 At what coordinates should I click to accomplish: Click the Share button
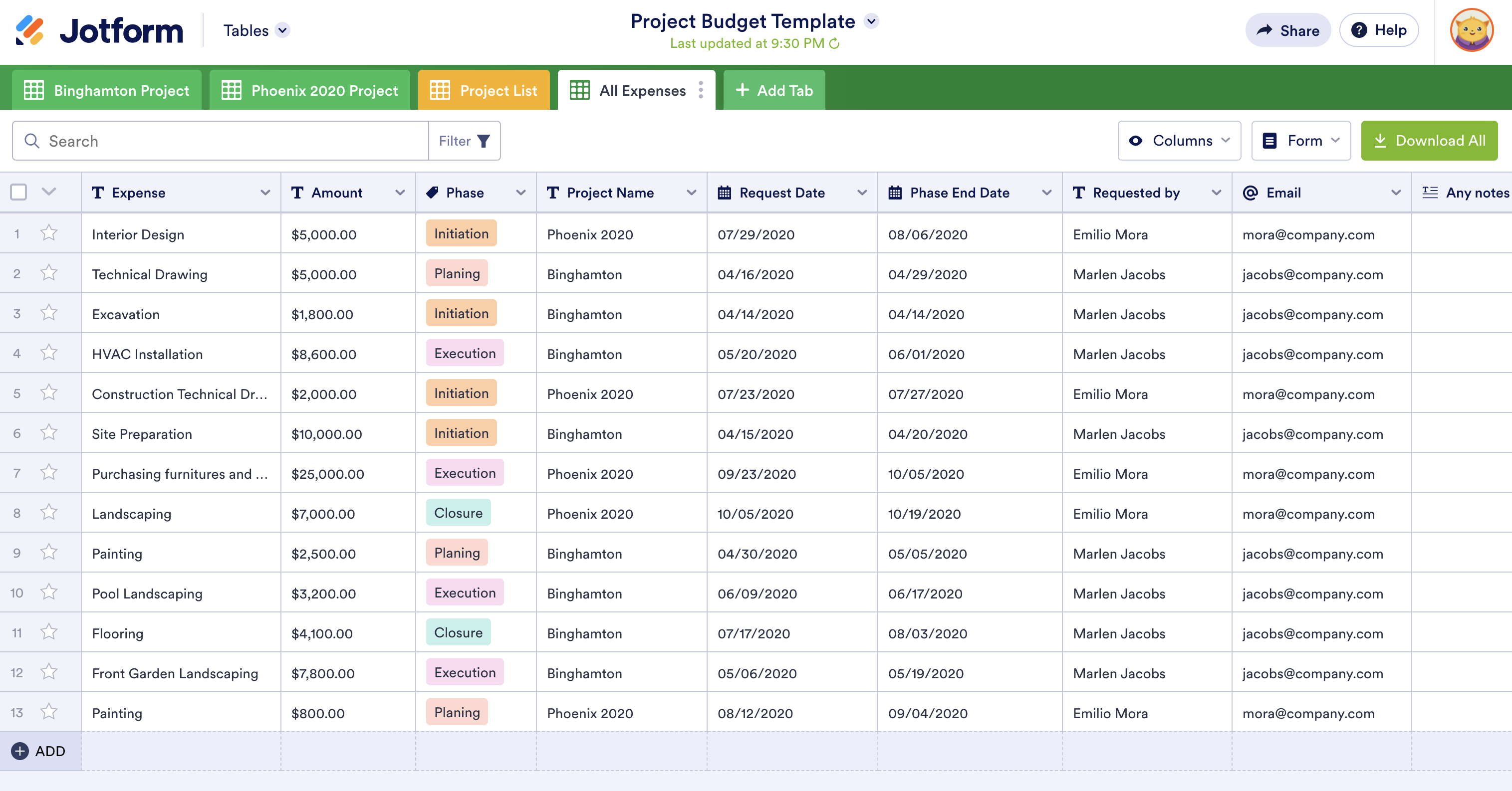1288,30
